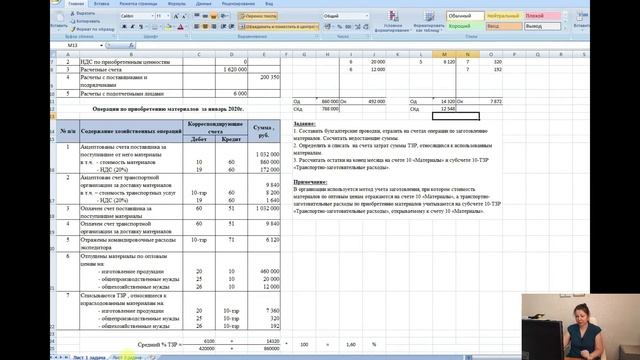Switch to sheet tab Лист 1 задача
This screenshot has width=640, height=360.
(x=89, y=358)
